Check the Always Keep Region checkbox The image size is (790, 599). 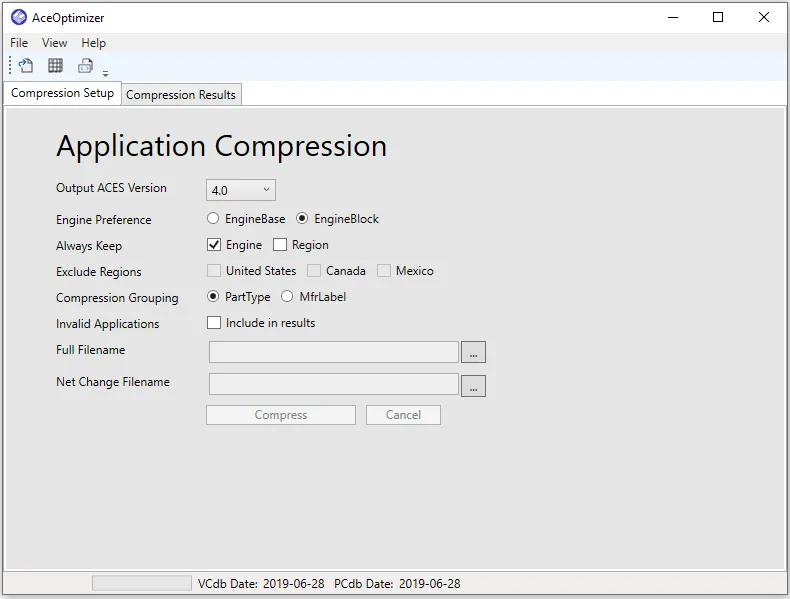tap(280, 245)
